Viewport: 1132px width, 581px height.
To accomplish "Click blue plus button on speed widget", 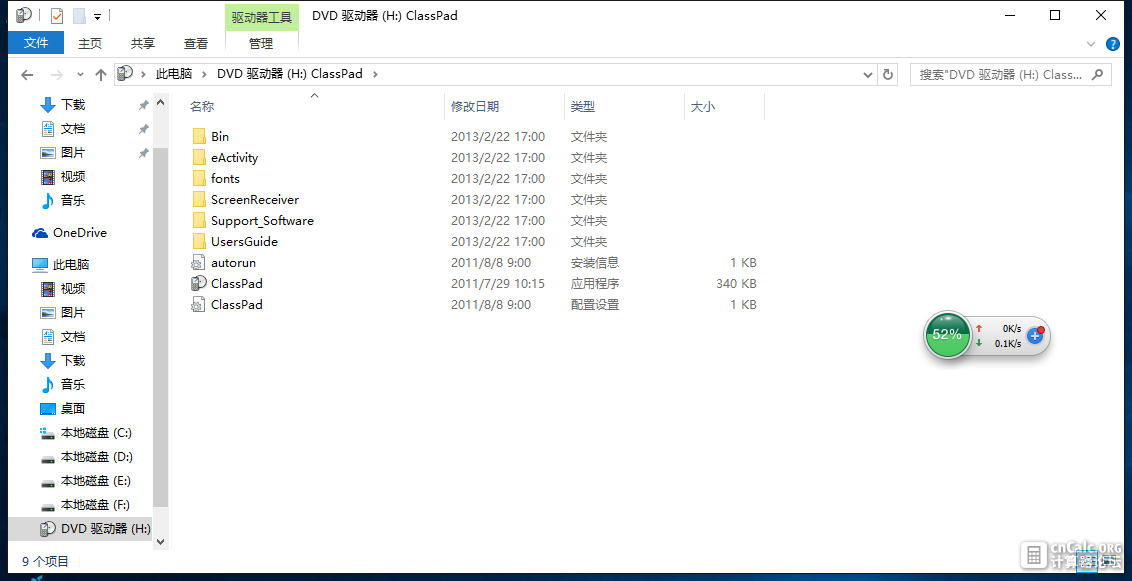I will tap(1035, 335).
